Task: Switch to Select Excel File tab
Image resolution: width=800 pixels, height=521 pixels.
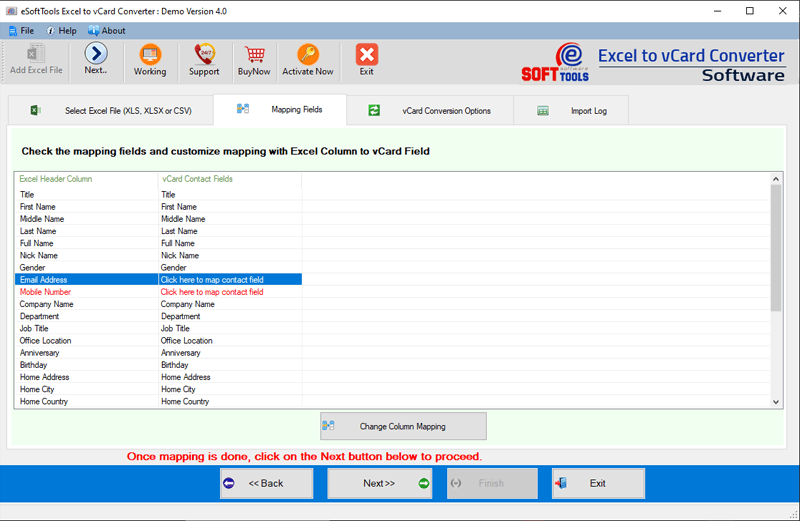Action: point(110,110)
